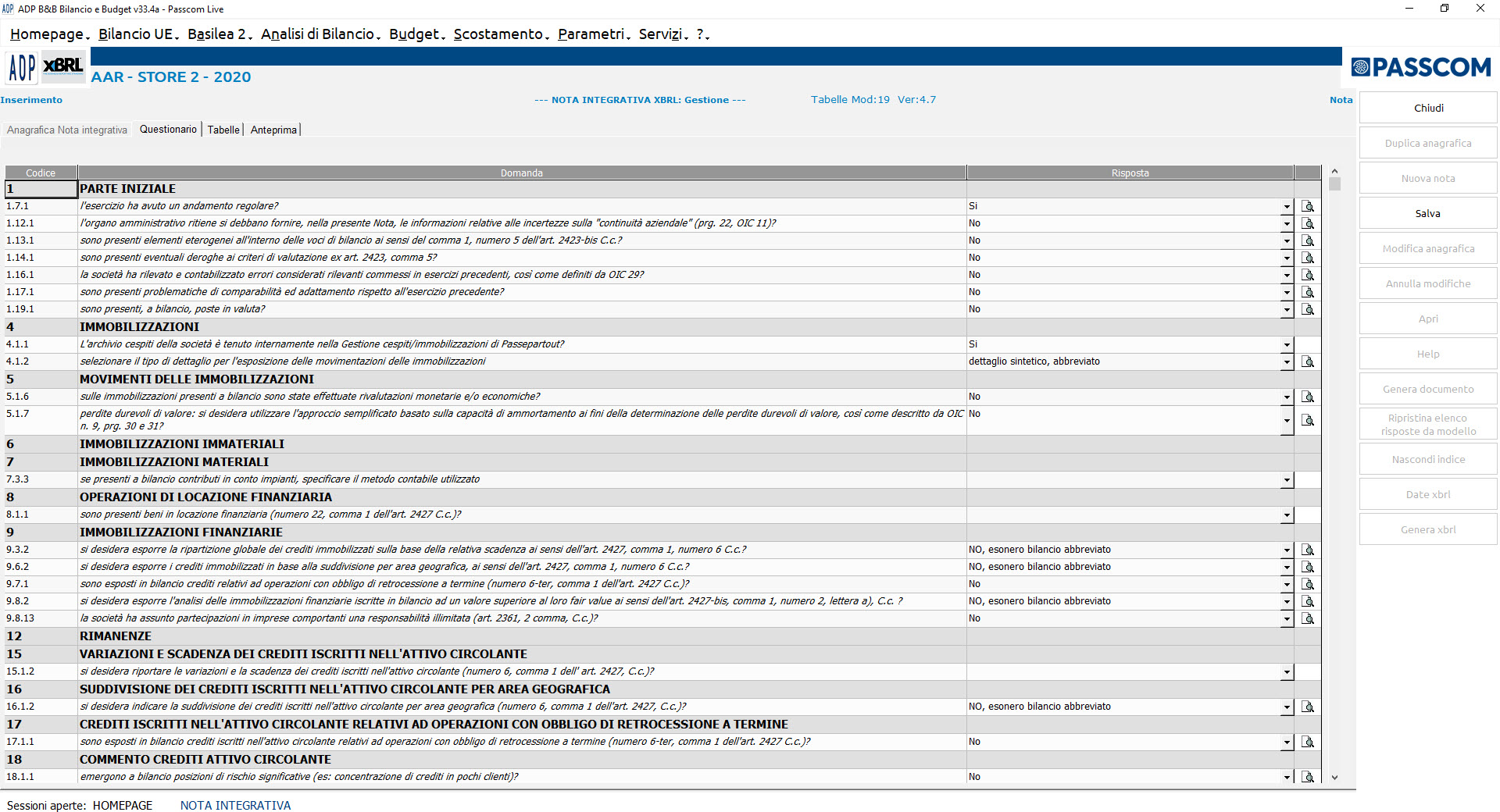Open the Analisi di Bilancio menu

pyautogui.click(x=320, y=34)
